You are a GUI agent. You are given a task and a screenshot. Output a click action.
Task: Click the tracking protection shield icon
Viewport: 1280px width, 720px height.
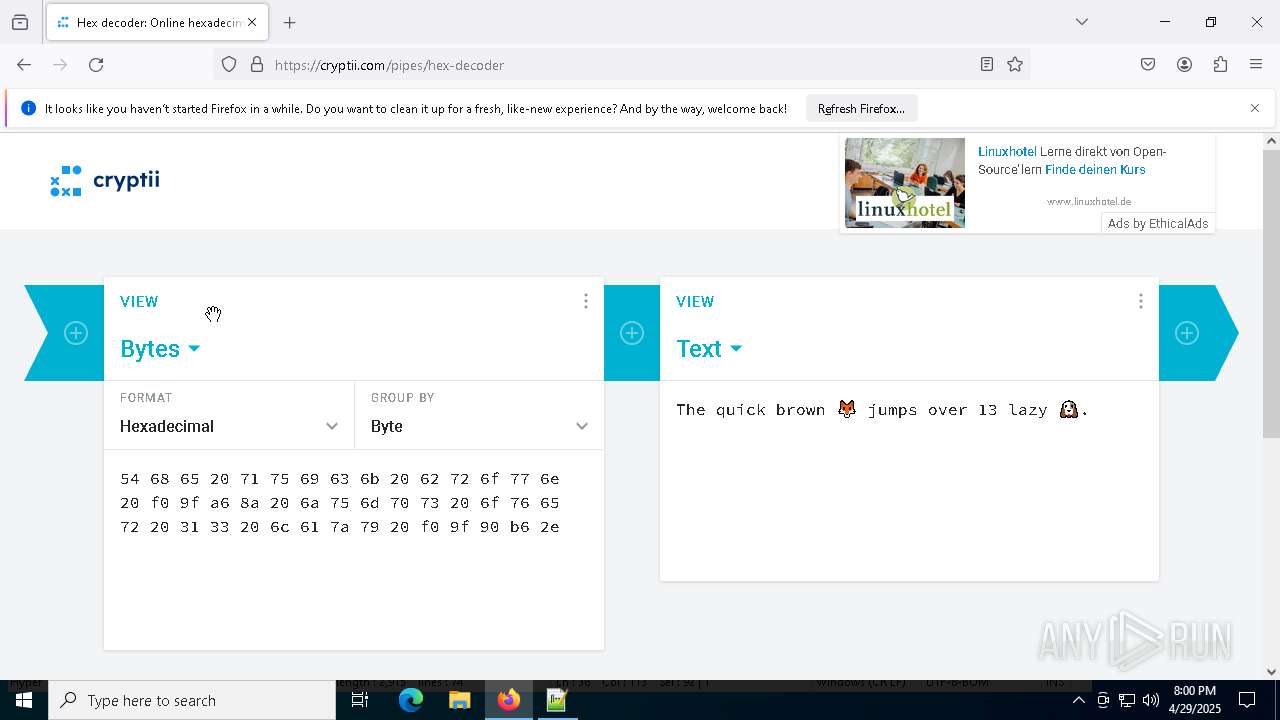pos(229,65)
